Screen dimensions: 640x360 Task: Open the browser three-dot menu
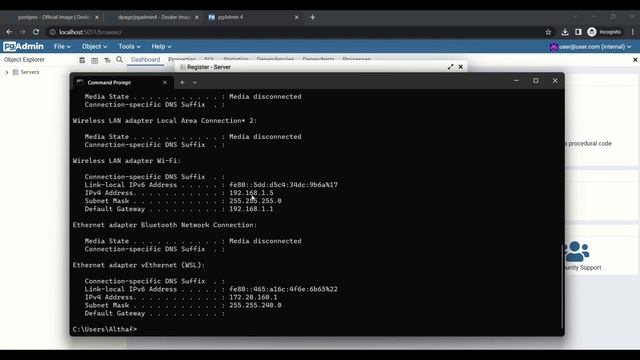(633, 32)
